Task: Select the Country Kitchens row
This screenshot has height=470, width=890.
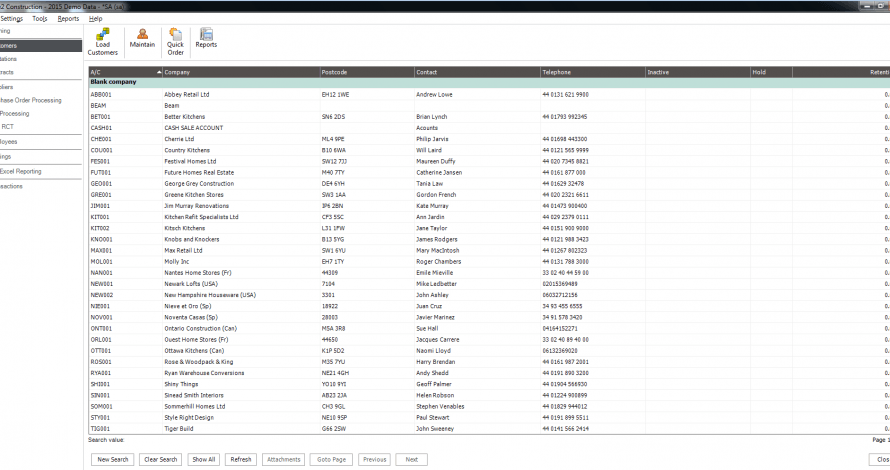Action: pyautogui.click(x=489, y=150)
